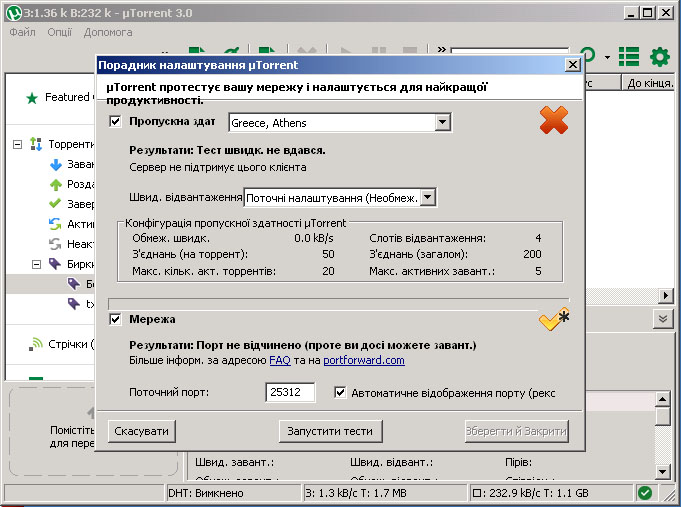Click the download speed status bar entry
This screenshot has width=681, height=507.
(385, 493)
